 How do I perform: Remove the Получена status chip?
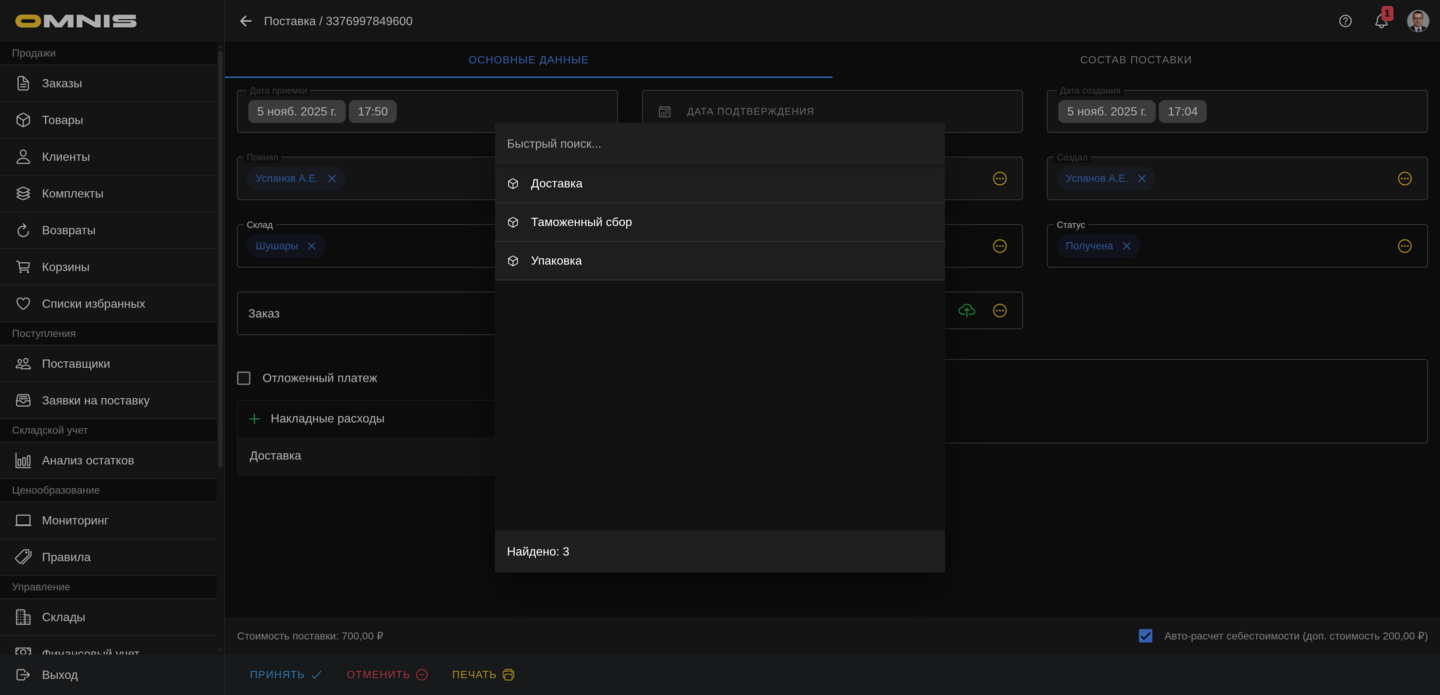pyautogui.click(x=1126, y=246)
